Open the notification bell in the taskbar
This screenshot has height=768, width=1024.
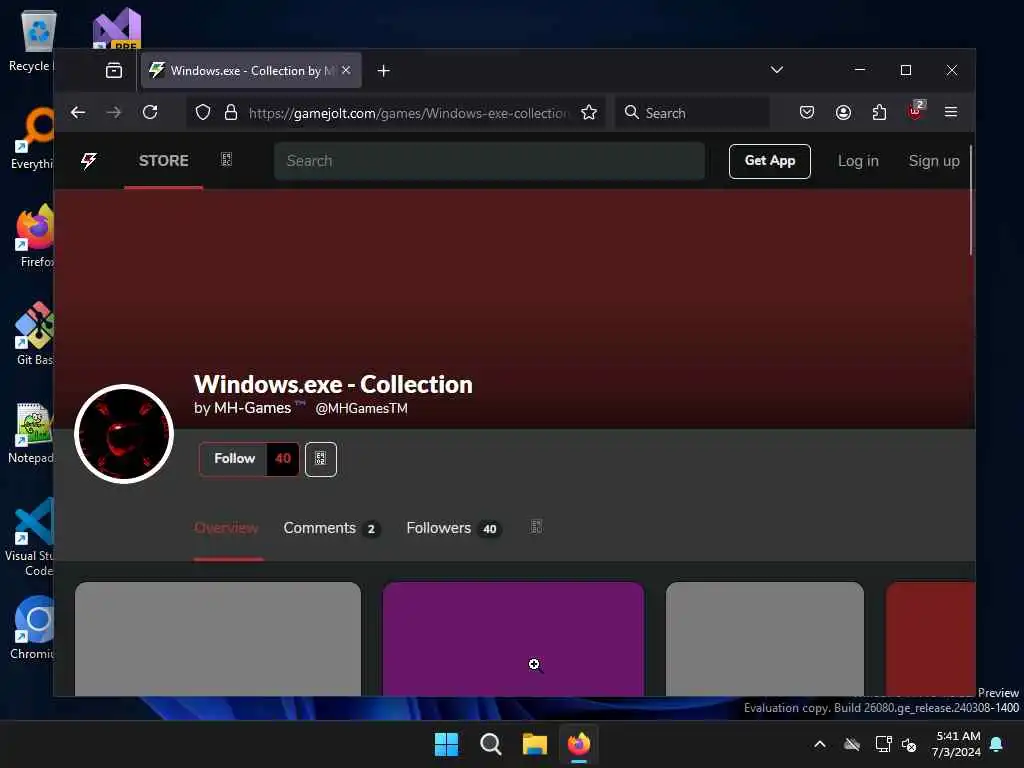pos(997,744)
